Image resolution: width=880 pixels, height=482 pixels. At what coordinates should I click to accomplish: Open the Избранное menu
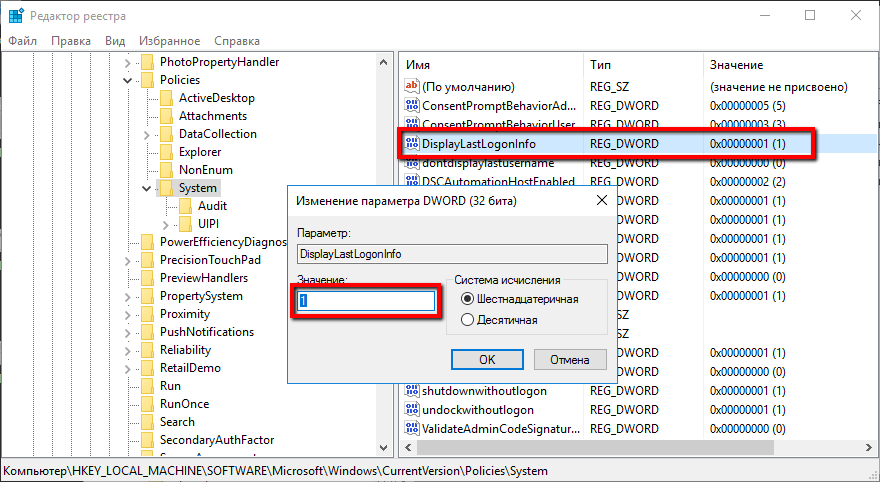coord(169,41)
